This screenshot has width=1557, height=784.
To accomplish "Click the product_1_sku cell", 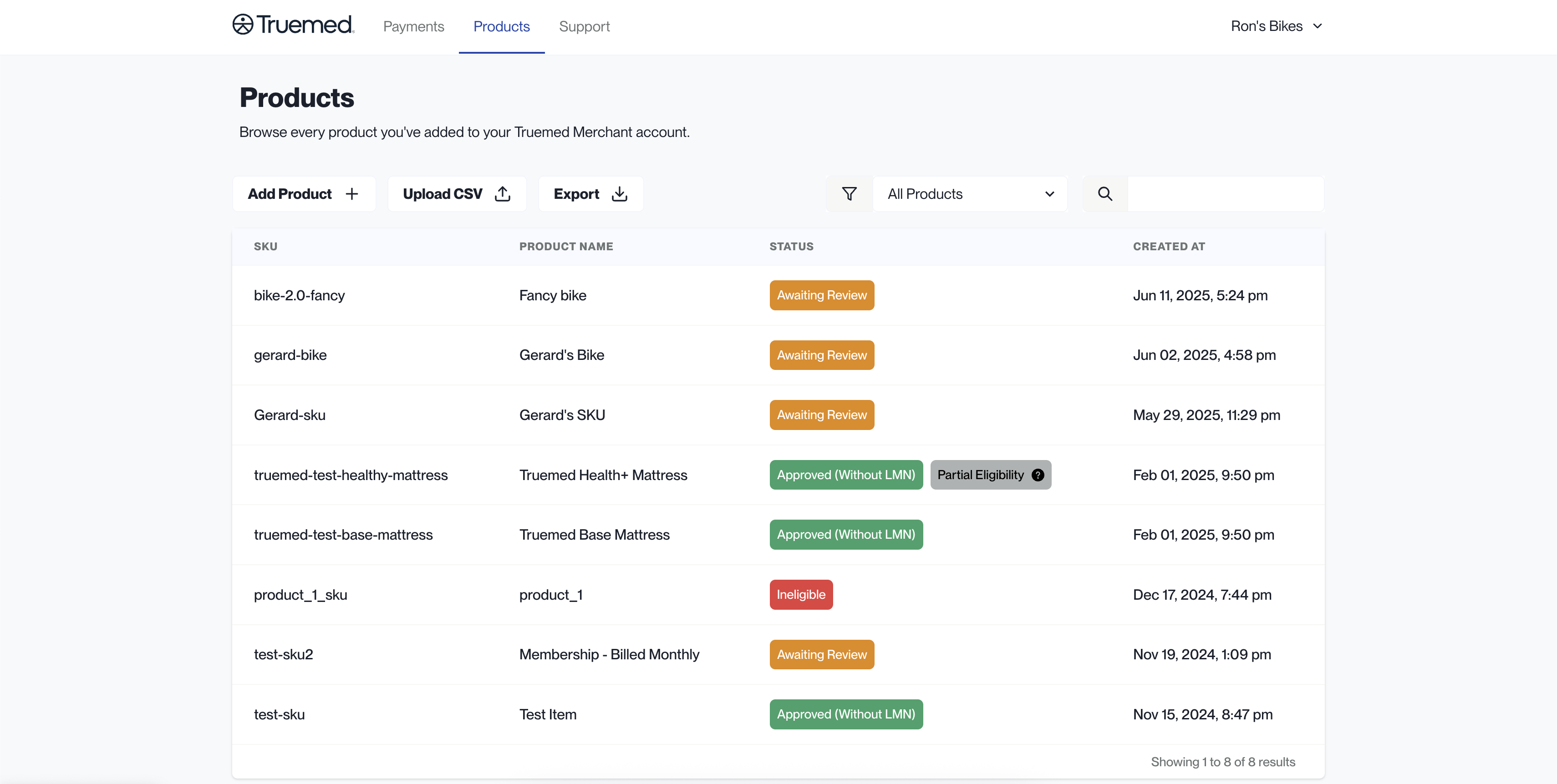I will coord(300,594).
